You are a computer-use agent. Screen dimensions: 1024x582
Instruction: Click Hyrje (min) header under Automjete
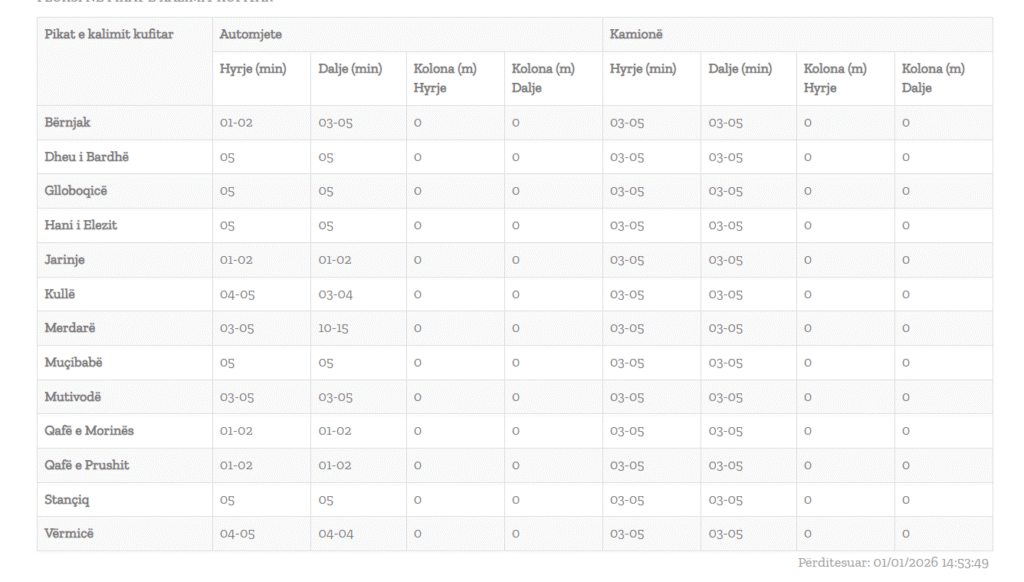point(253,69)
